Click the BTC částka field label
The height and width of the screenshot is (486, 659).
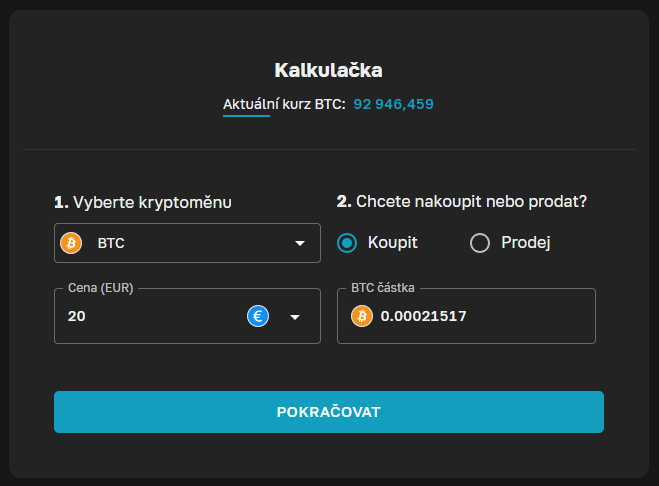[383, 288]
